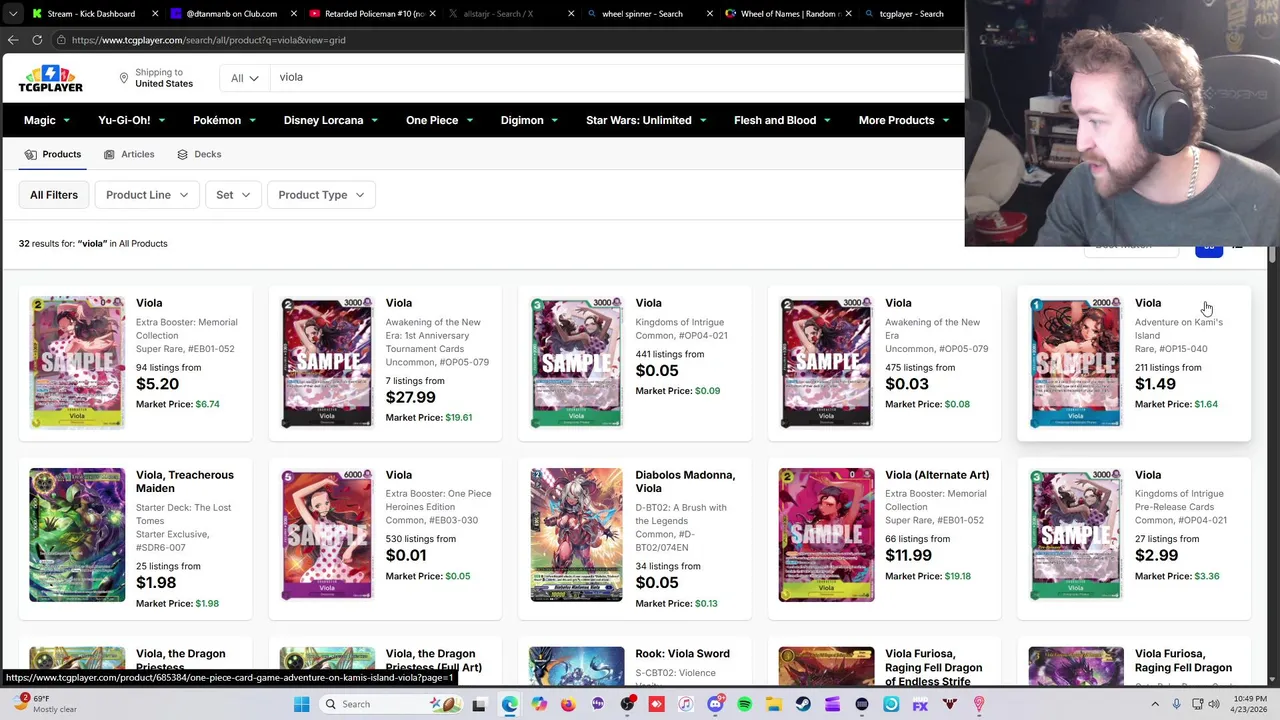
Task: Click the browser back arrow
Action: point(13,40)
